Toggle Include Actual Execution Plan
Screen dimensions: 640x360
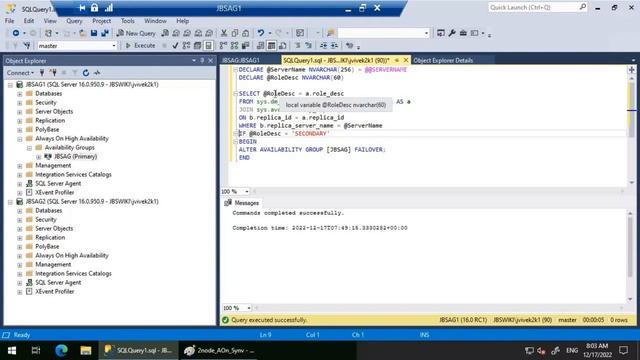[x=223, y=46]
